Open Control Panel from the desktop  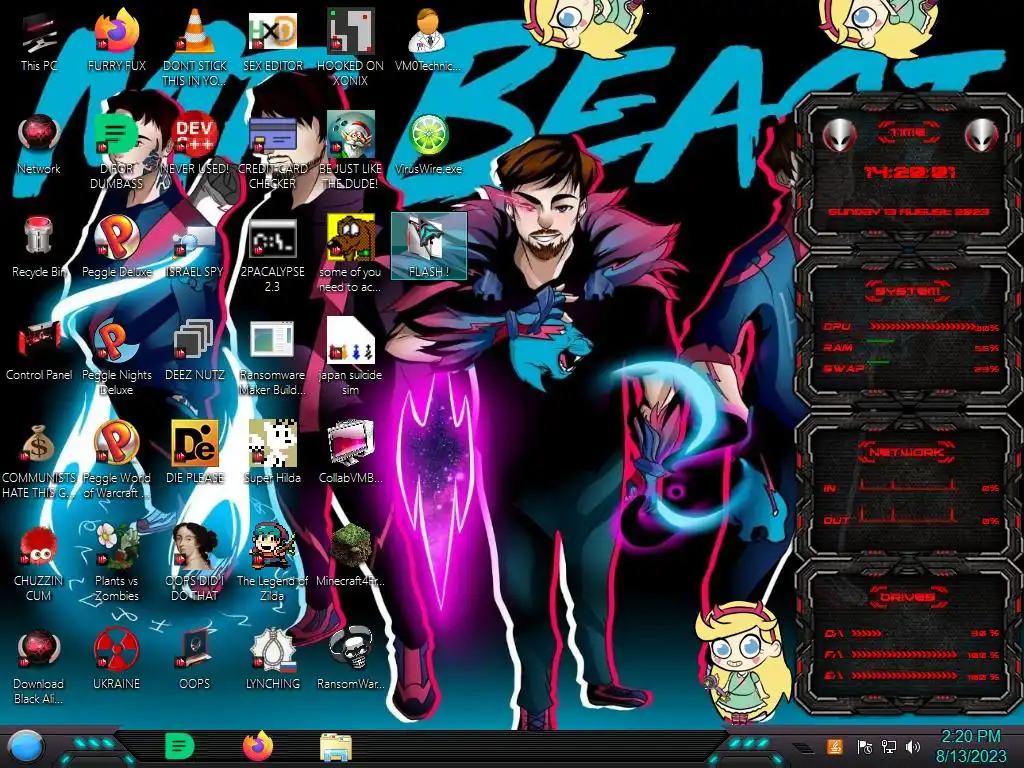[x=39, y=351]
